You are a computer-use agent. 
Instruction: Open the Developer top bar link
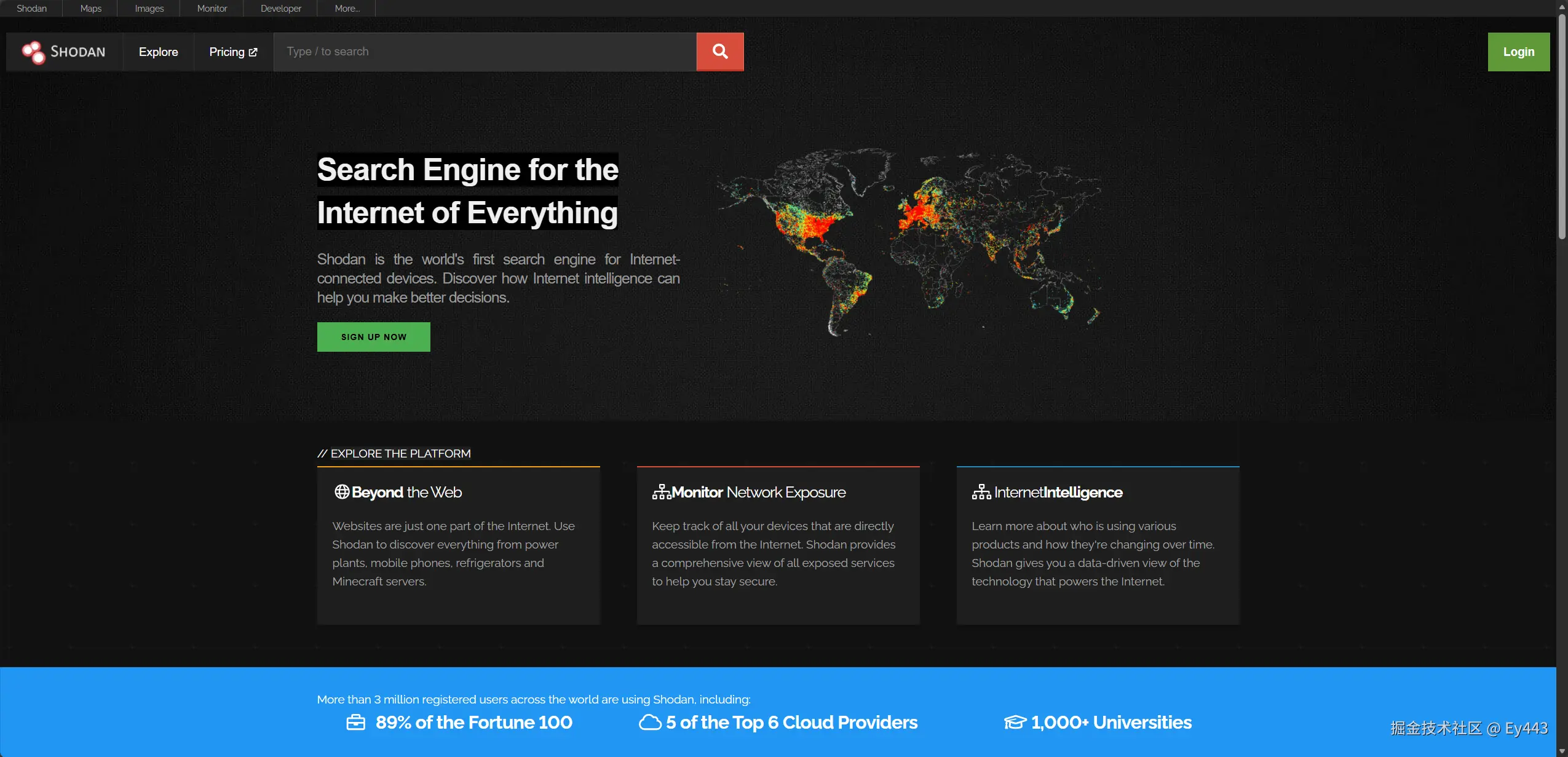281,9
